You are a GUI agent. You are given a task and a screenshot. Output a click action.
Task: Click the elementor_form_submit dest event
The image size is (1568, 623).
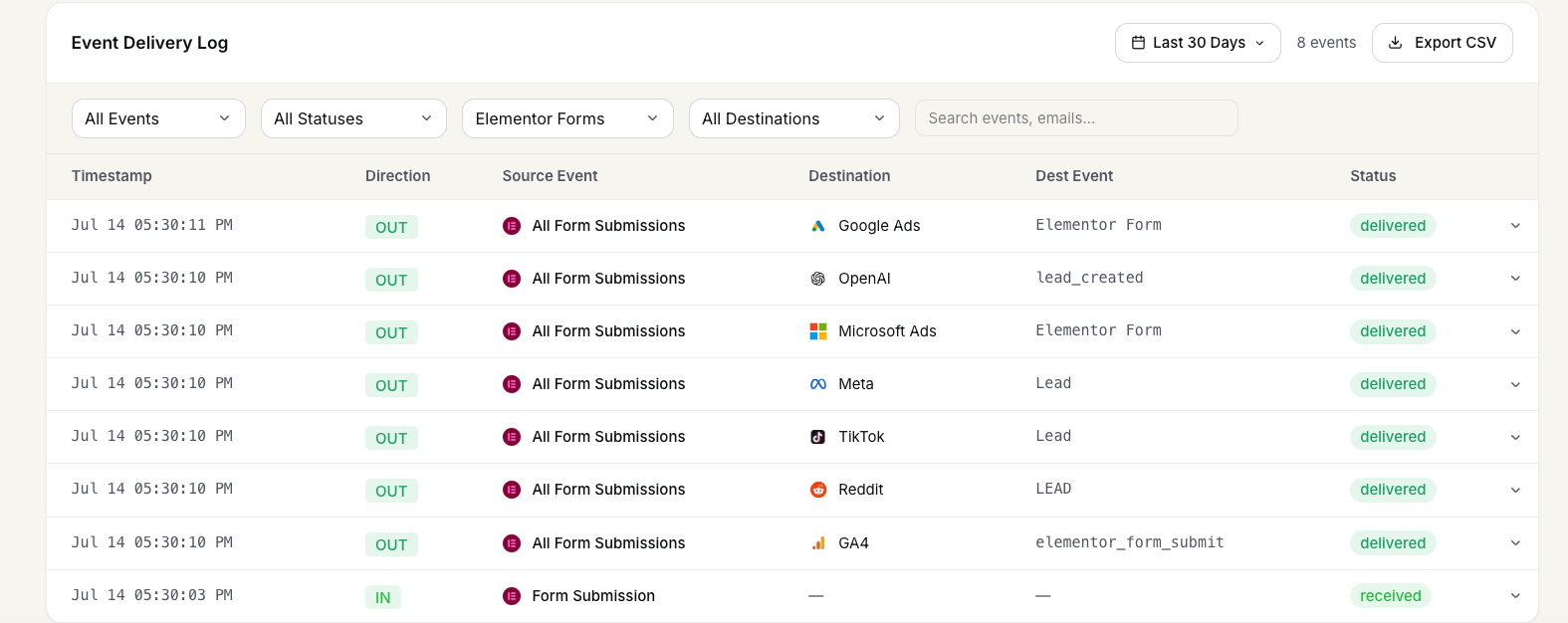(x=1130, y=542)
